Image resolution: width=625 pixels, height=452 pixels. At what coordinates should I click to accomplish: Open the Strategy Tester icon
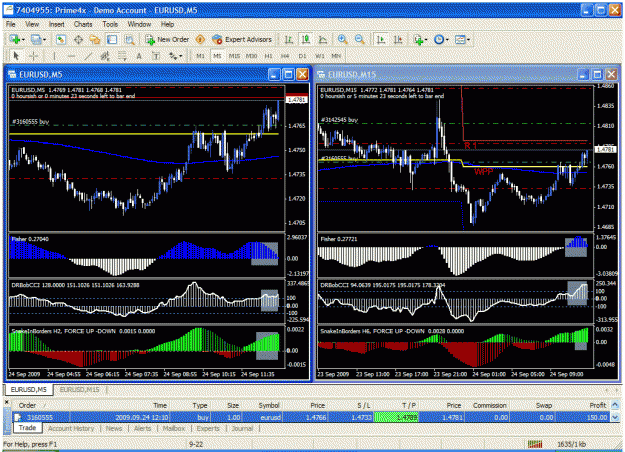[x=130, y=39]
